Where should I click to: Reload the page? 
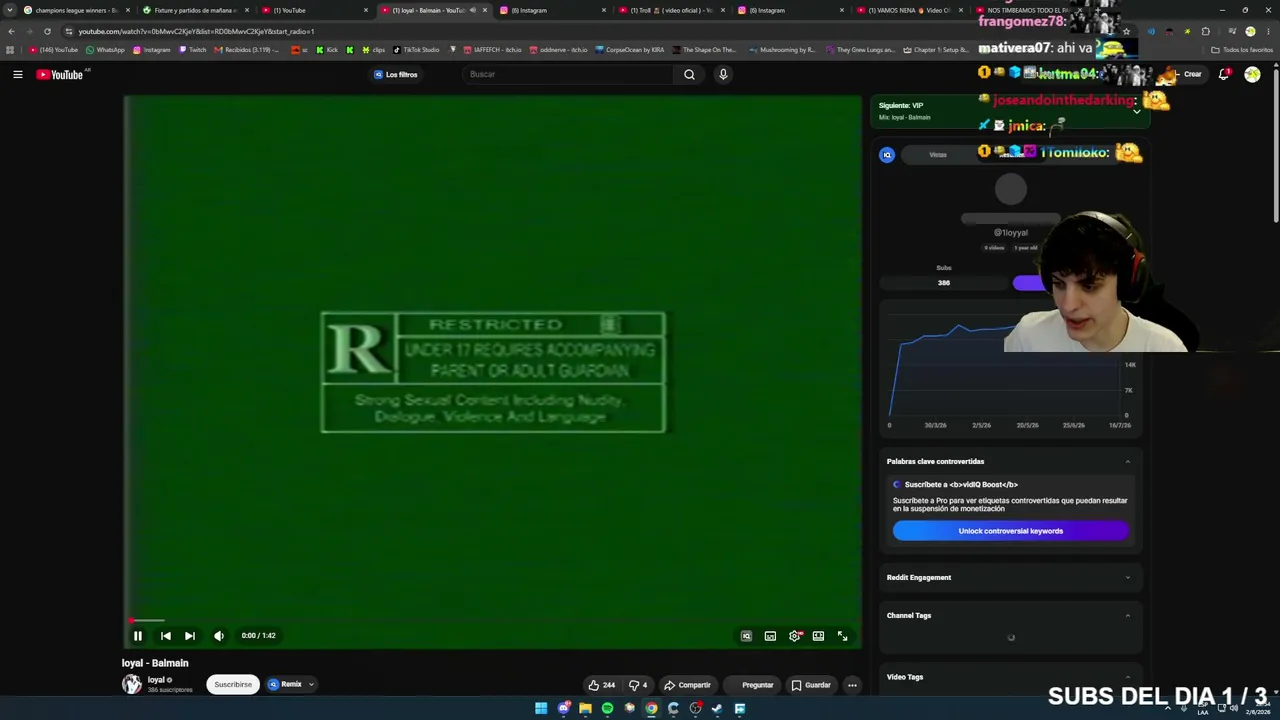47,31
